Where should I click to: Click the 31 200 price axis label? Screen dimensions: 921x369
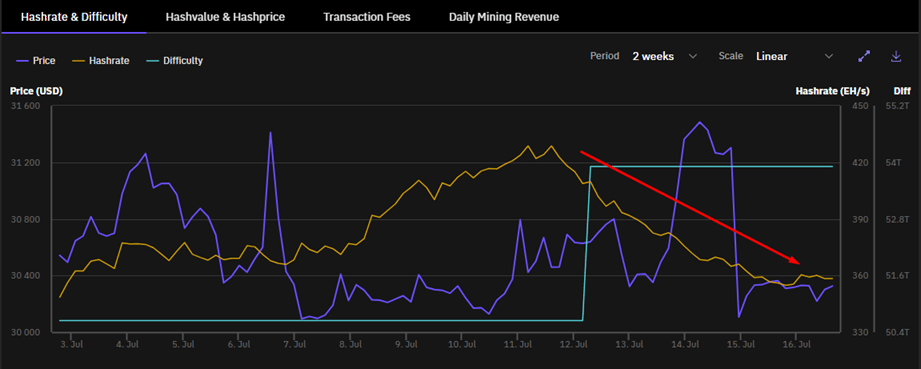(25, 163)
